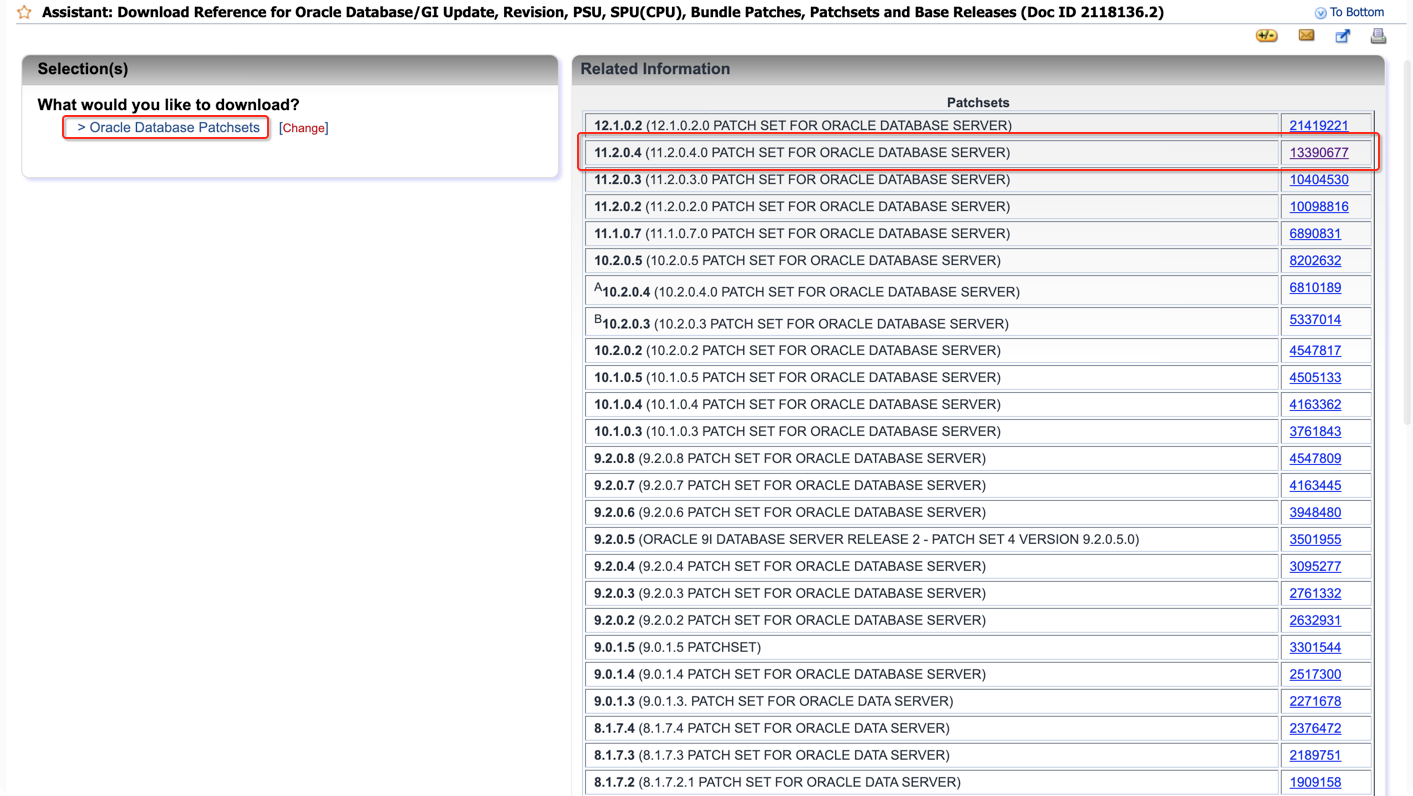Open patch link 10404530
The height and width of the screenshot is (796, 1413).
tap(1319, 179)
